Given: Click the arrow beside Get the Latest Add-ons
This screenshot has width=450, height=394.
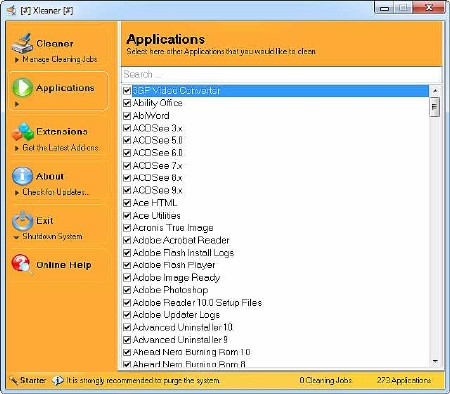Looking at the screenshot, I should point(17,148).
